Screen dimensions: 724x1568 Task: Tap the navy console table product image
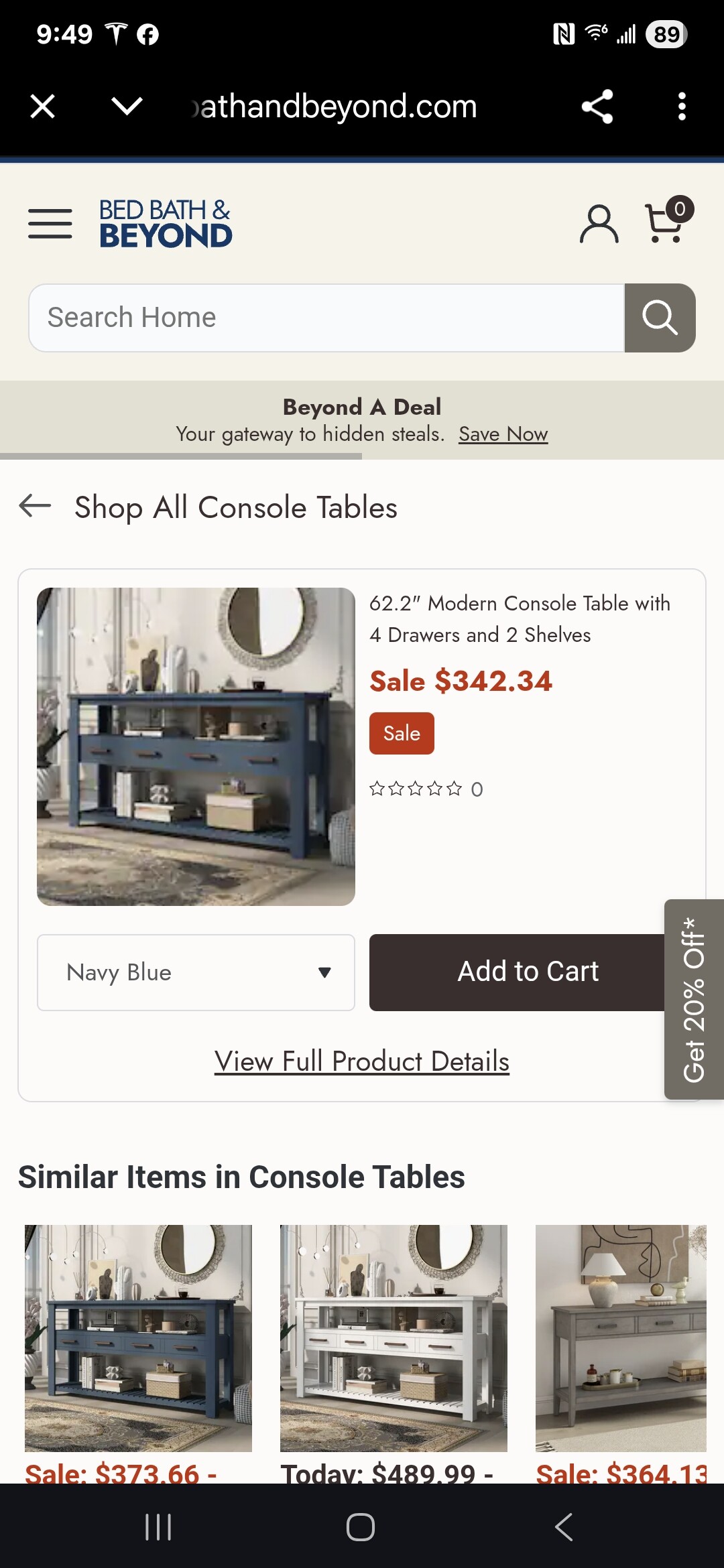pyautogui.click(x=196, y=746)
